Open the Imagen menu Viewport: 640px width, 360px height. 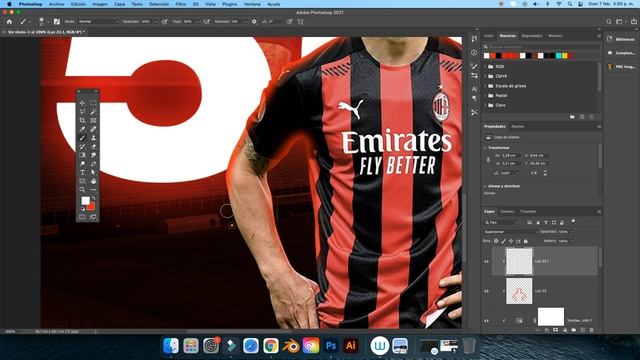100,4
